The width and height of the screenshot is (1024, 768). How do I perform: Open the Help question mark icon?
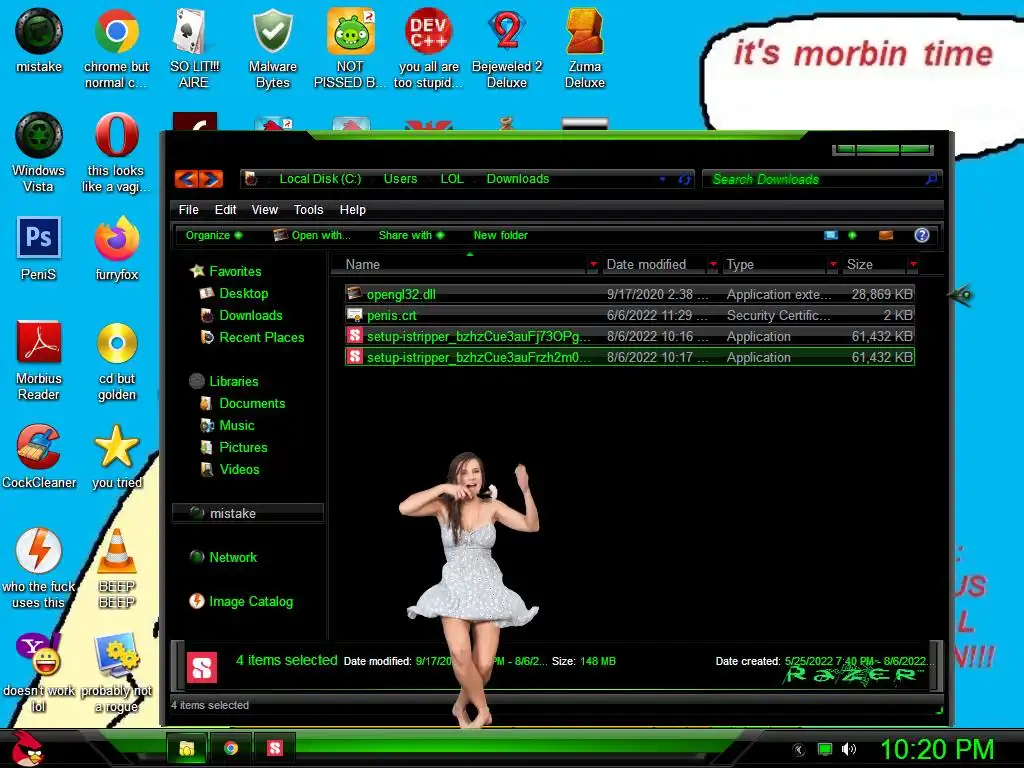point(921,235)
